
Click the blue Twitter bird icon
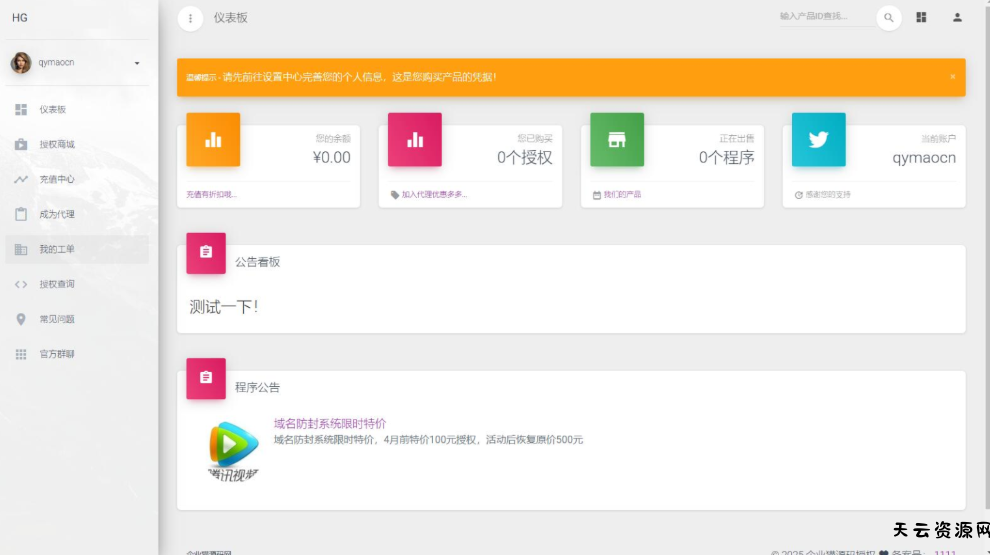(818, 140)
